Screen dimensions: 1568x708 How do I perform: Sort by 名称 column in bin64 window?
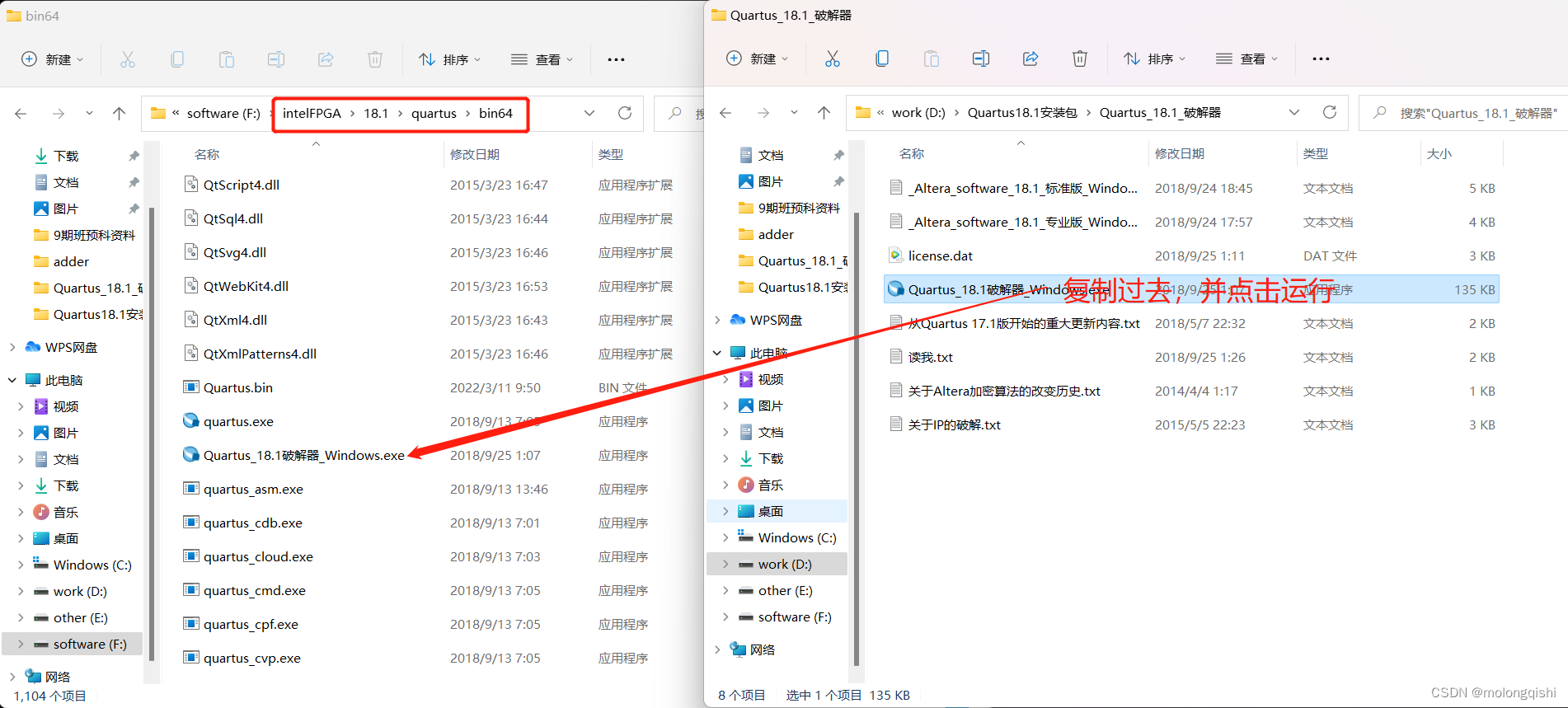click(207, 154)
